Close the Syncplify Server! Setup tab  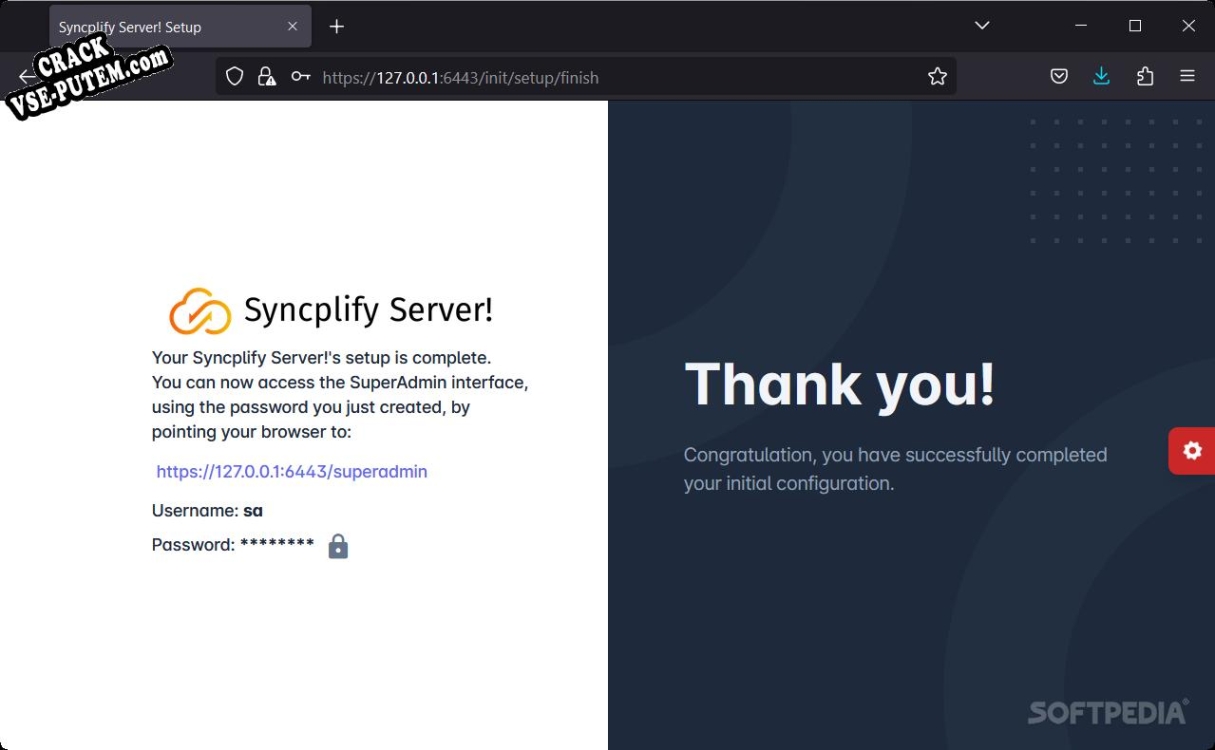tap(292, 27)
